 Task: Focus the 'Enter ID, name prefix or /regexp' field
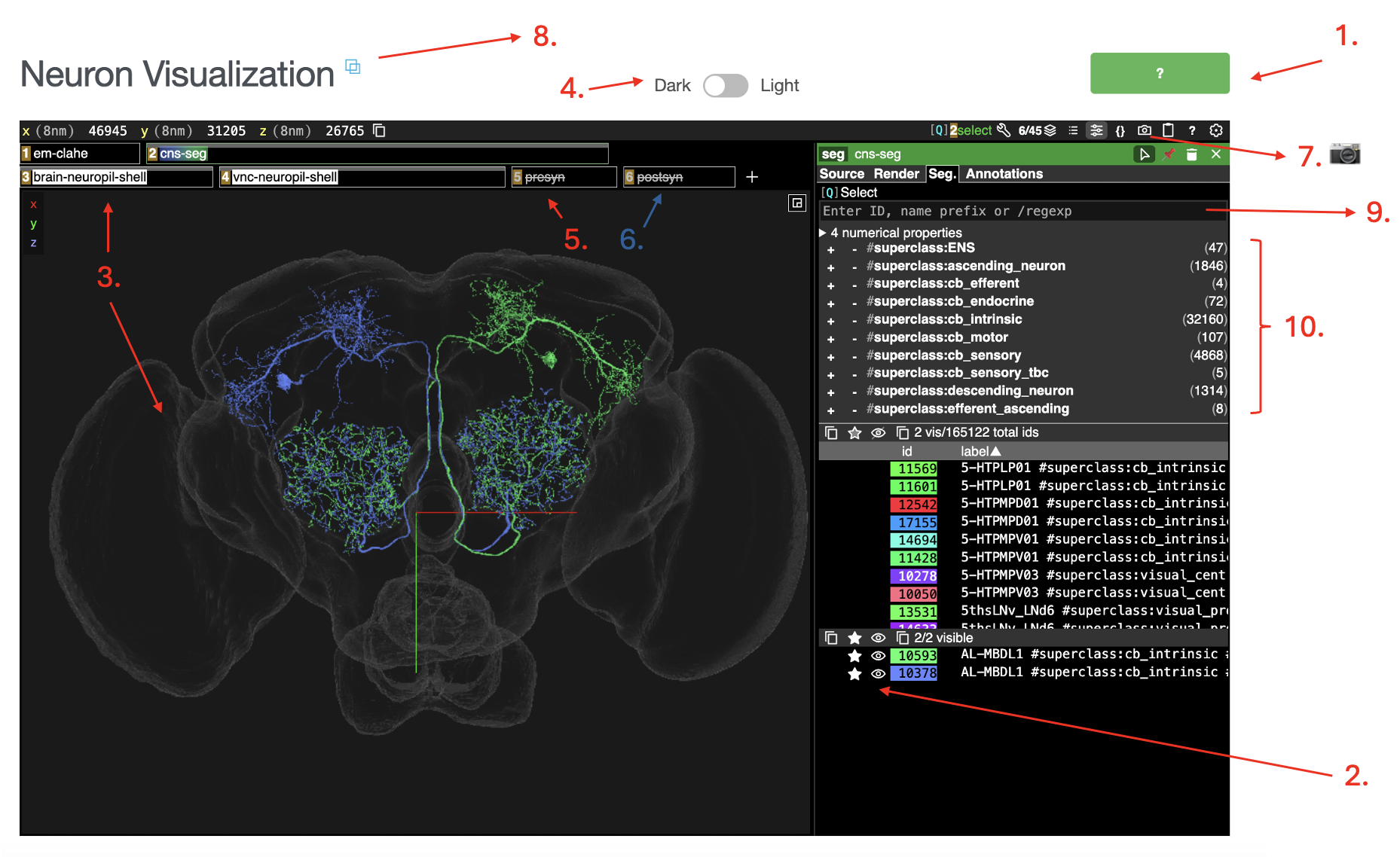coord(1022,212)
